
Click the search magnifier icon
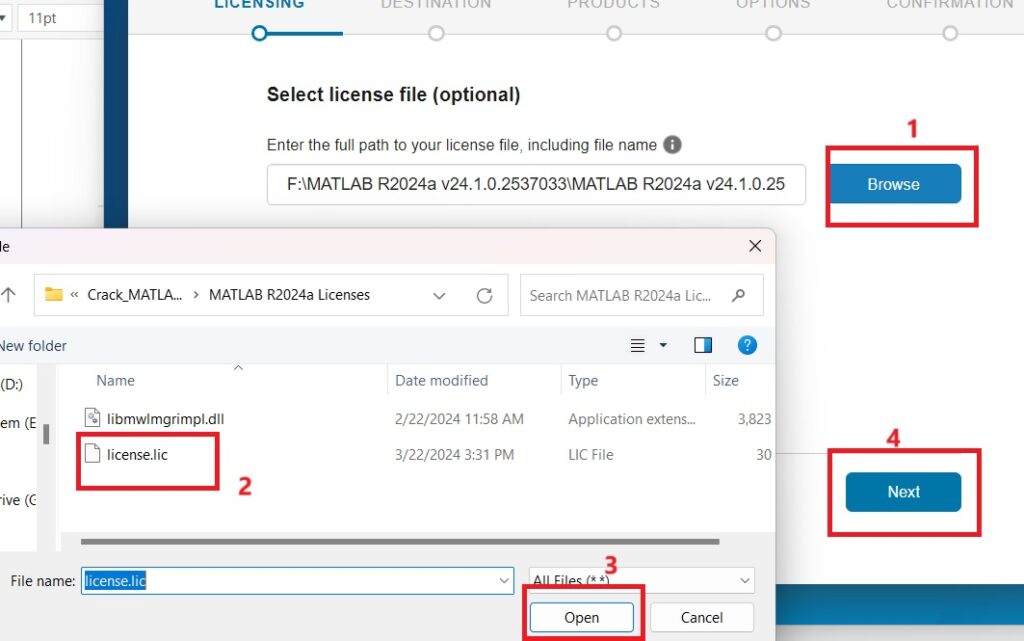pos(737,295)
